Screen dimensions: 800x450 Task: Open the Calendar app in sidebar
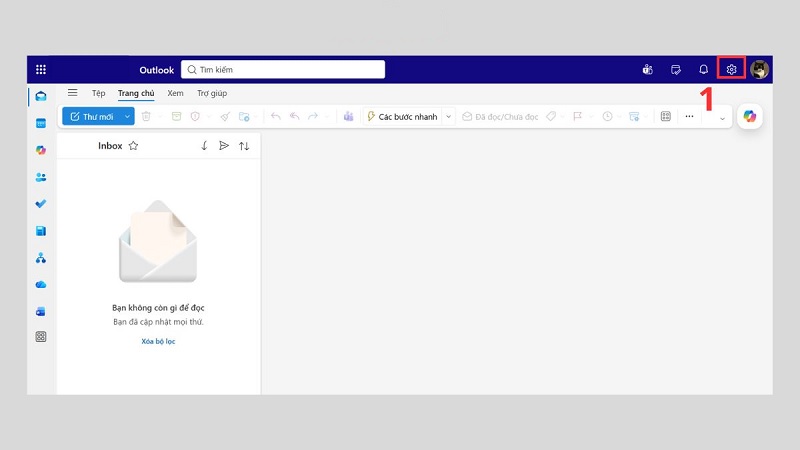click(41, 123)
